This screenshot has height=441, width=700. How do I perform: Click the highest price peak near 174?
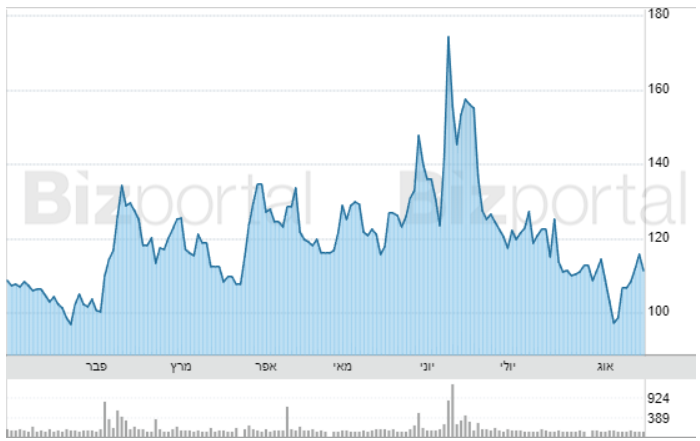448,37
